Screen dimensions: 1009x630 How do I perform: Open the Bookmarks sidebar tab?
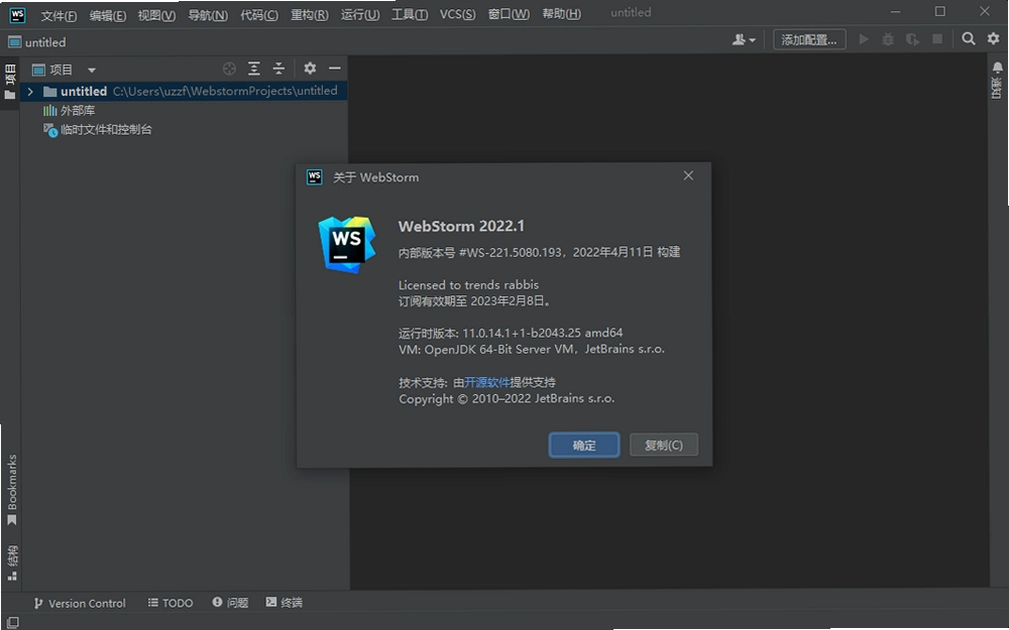point(11,490)
